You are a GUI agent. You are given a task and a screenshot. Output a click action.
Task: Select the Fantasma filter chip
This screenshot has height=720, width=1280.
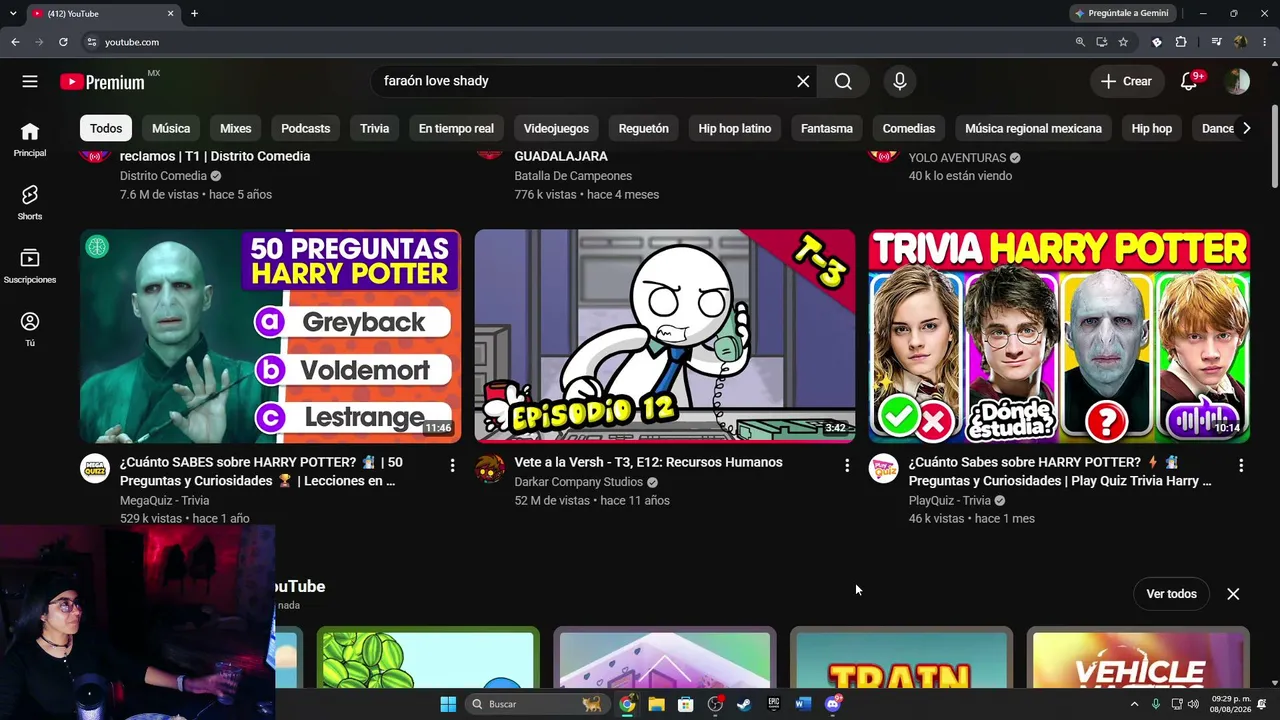(827, 128)
